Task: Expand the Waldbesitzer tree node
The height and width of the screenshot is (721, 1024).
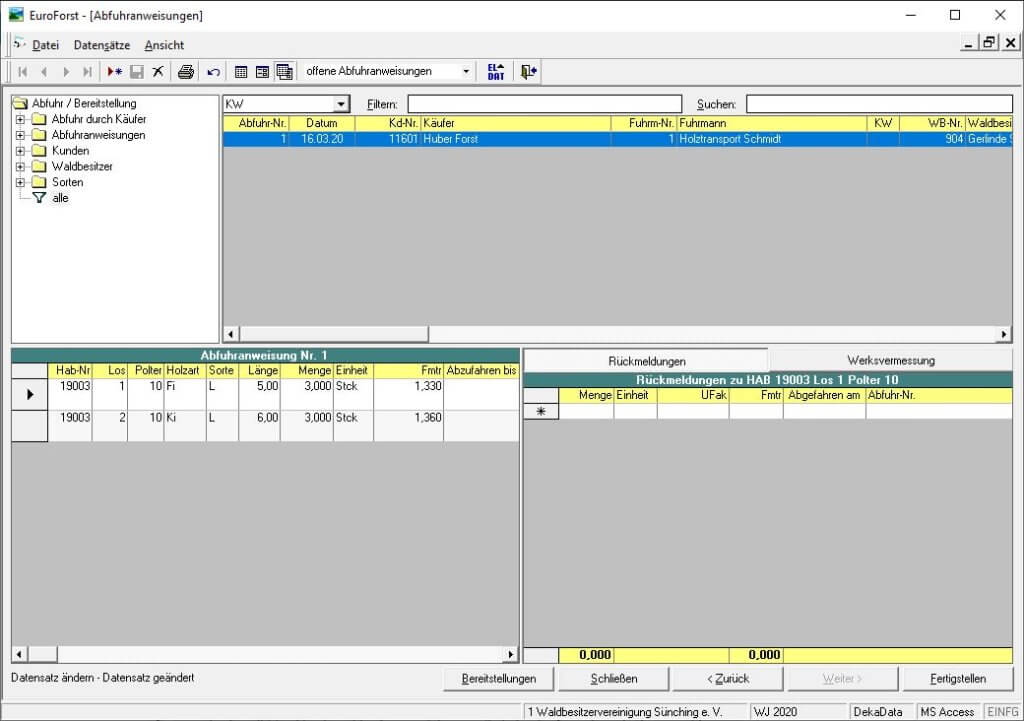Action: coord(20,167)
